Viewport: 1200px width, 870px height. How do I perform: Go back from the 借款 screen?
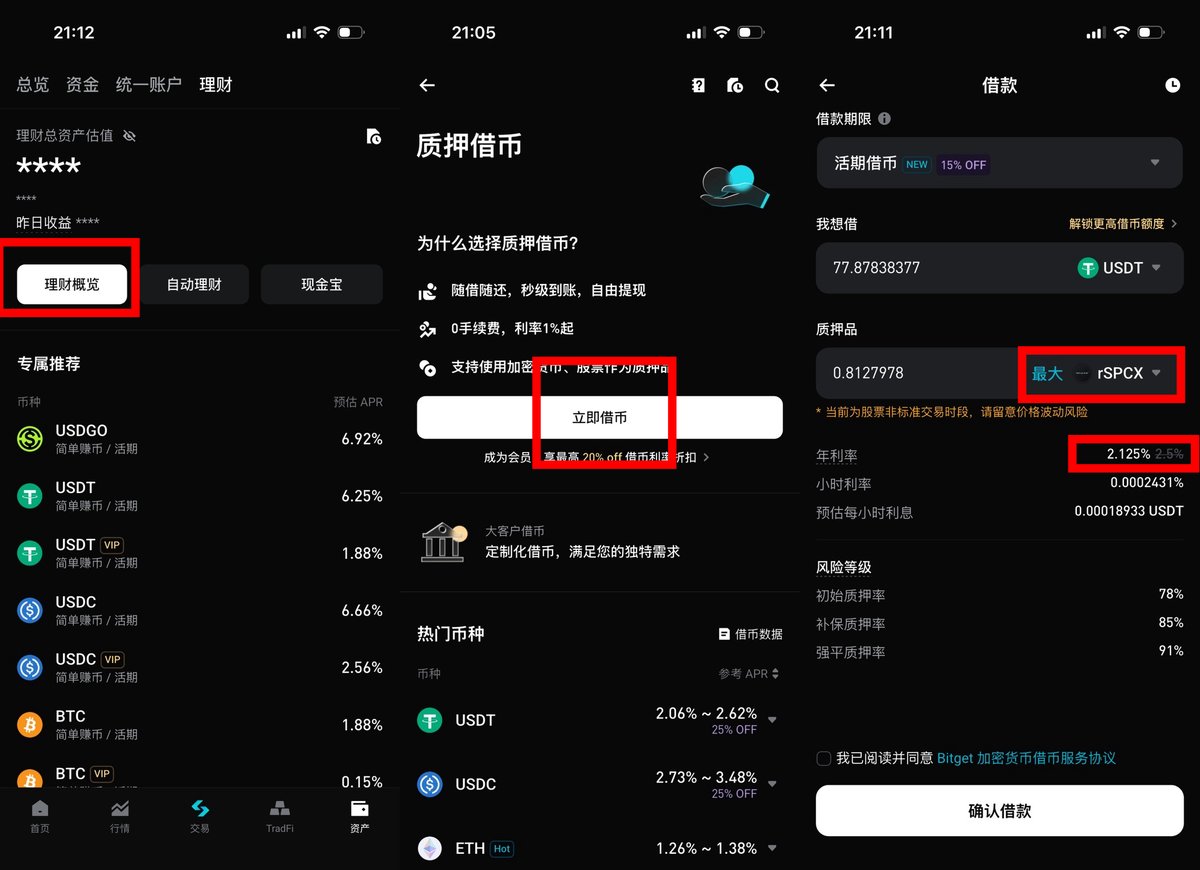[x=827, y=86]
